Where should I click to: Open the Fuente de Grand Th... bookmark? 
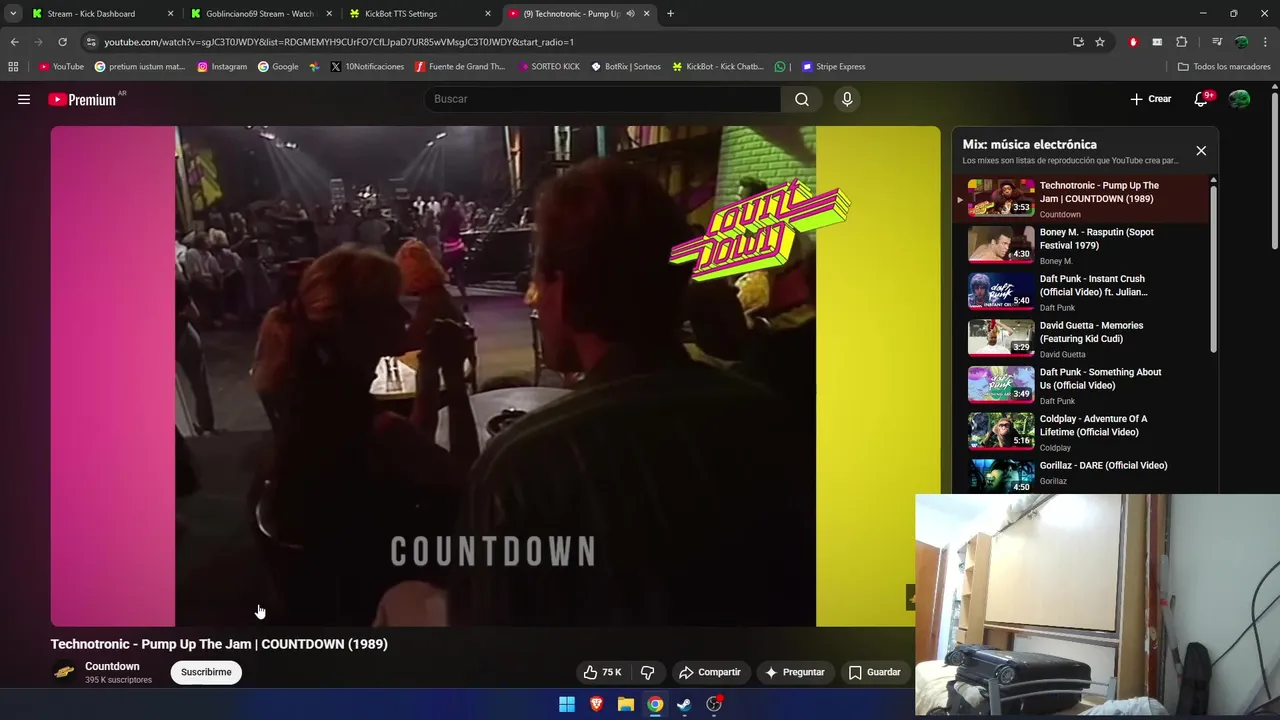coord(460,67)
